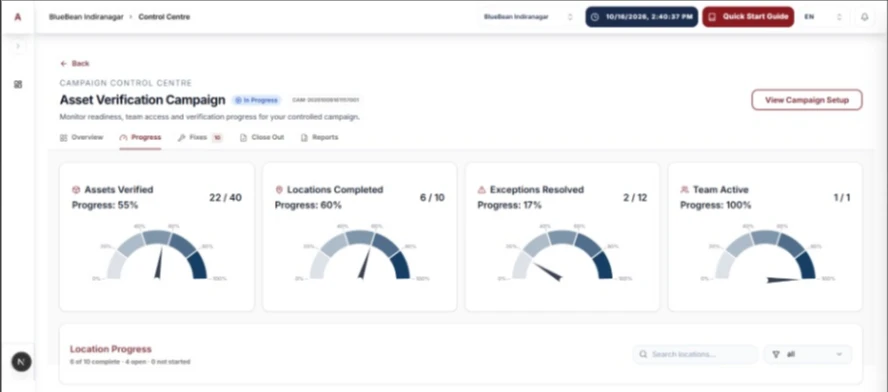Go back using the Back link
888x392 pixels.
[x=75, y=63]
